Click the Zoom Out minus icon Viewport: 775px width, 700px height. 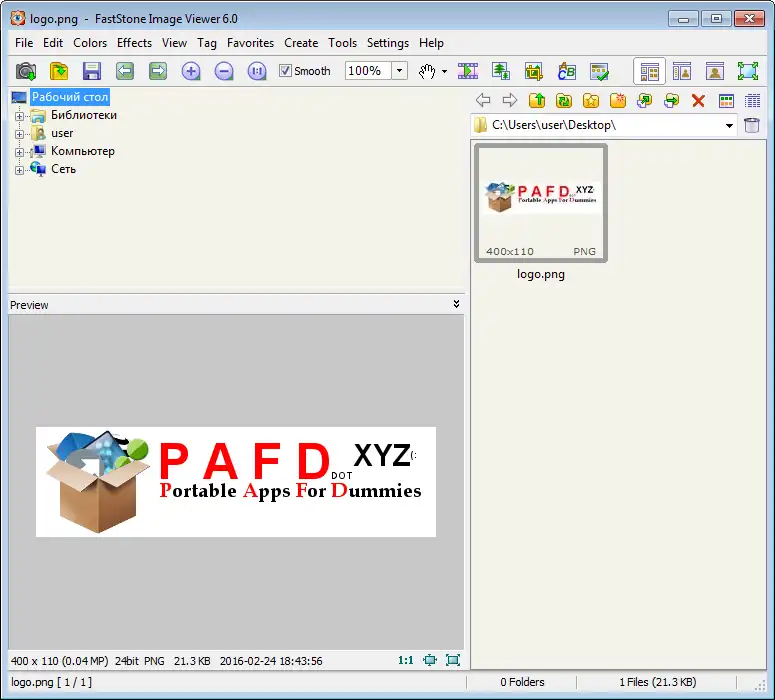pos(224,71)
